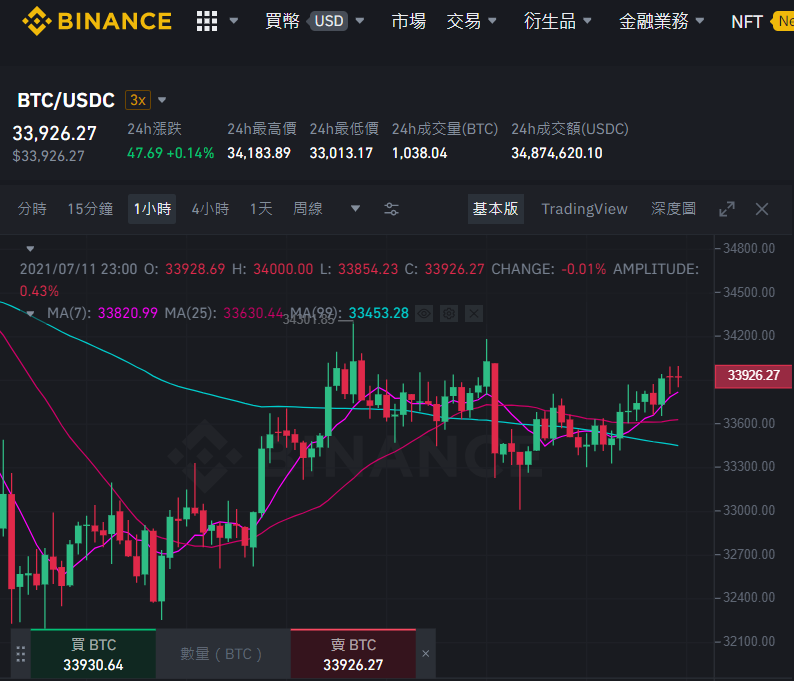The image size is (794, 681).
Task: Switch to the 15分鐘 interval
Action: coord(90,209)
